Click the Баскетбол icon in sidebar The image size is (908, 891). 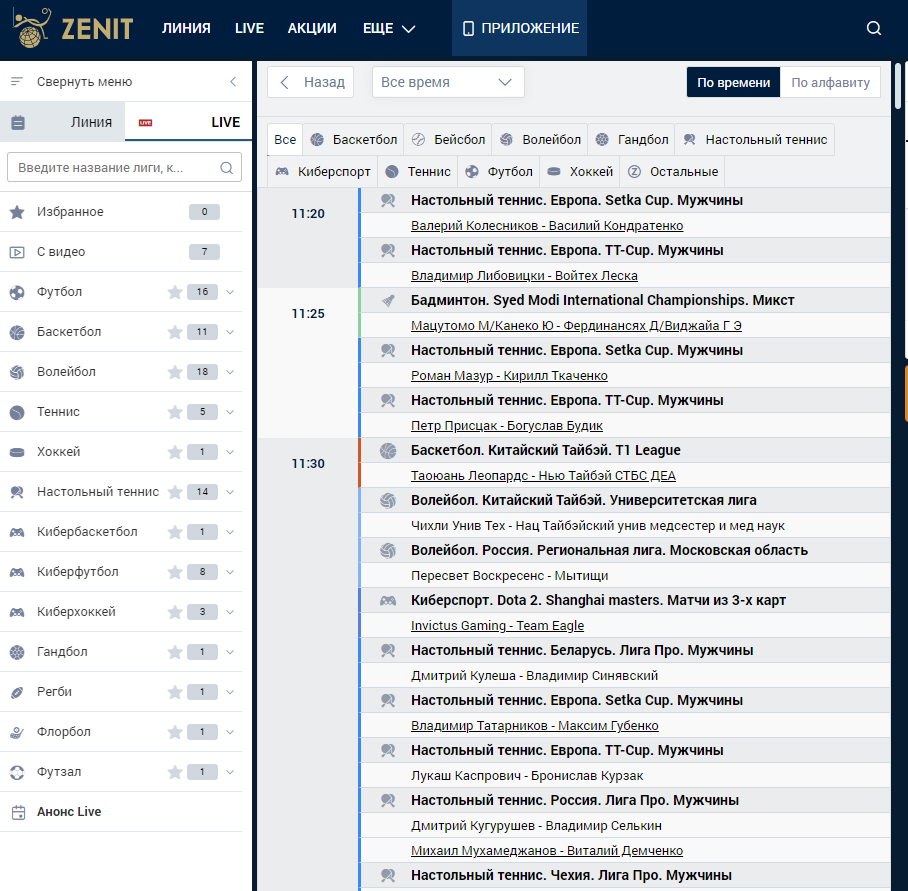pos(17,332)
